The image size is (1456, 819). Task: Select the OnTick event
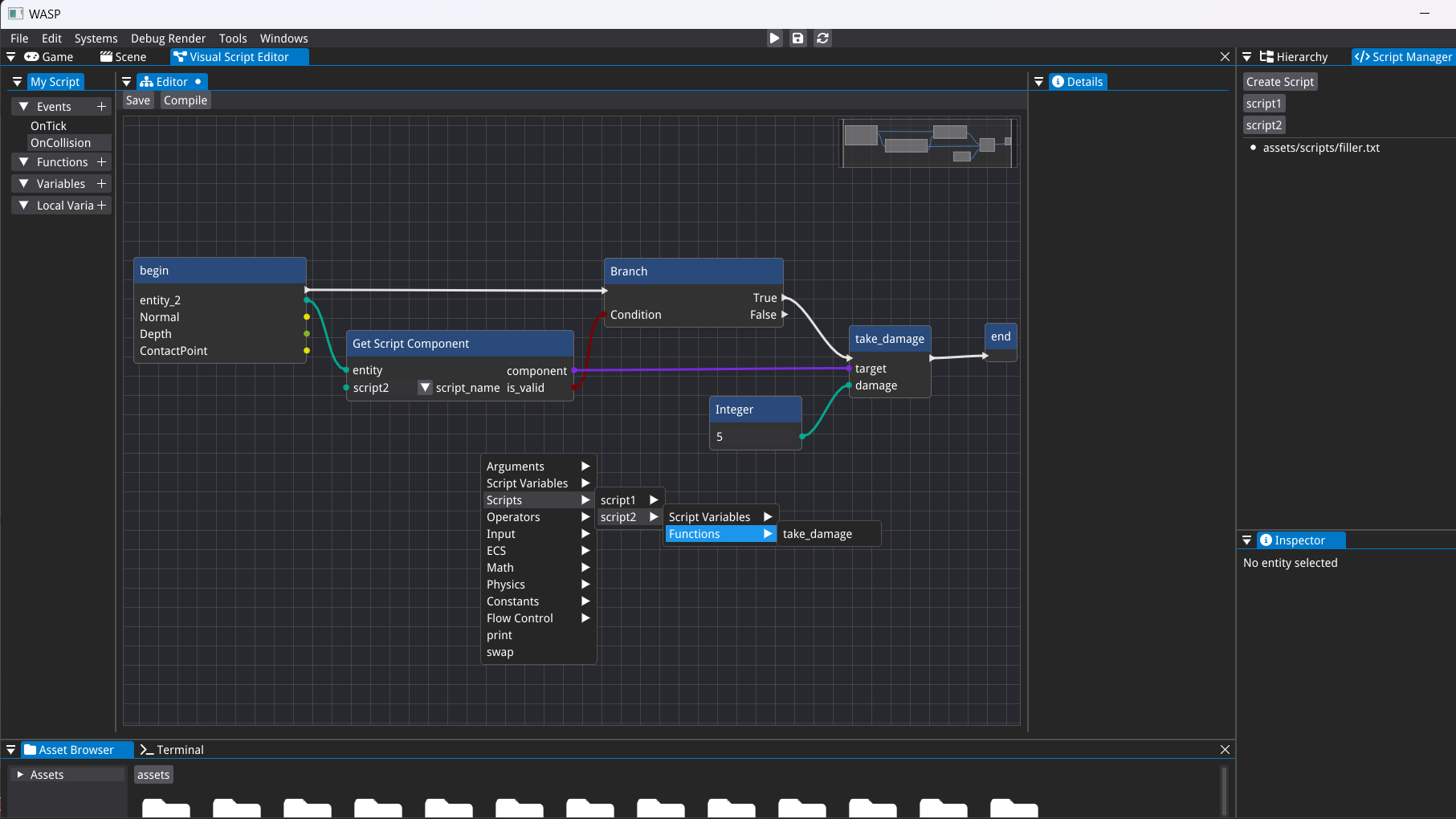(x=48, y=126)
